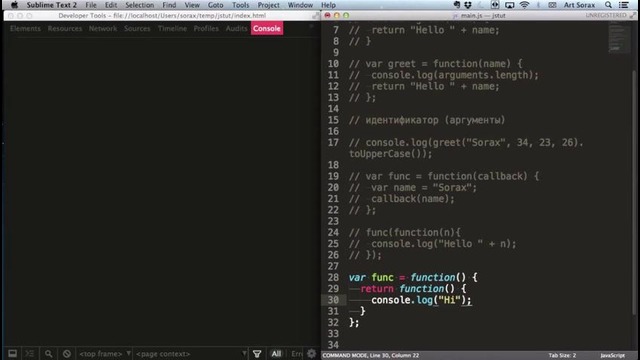Click the "Hi" string on line 30
Image resolution: width=640 pixels, height=360 pixels.
pos(449,300)
